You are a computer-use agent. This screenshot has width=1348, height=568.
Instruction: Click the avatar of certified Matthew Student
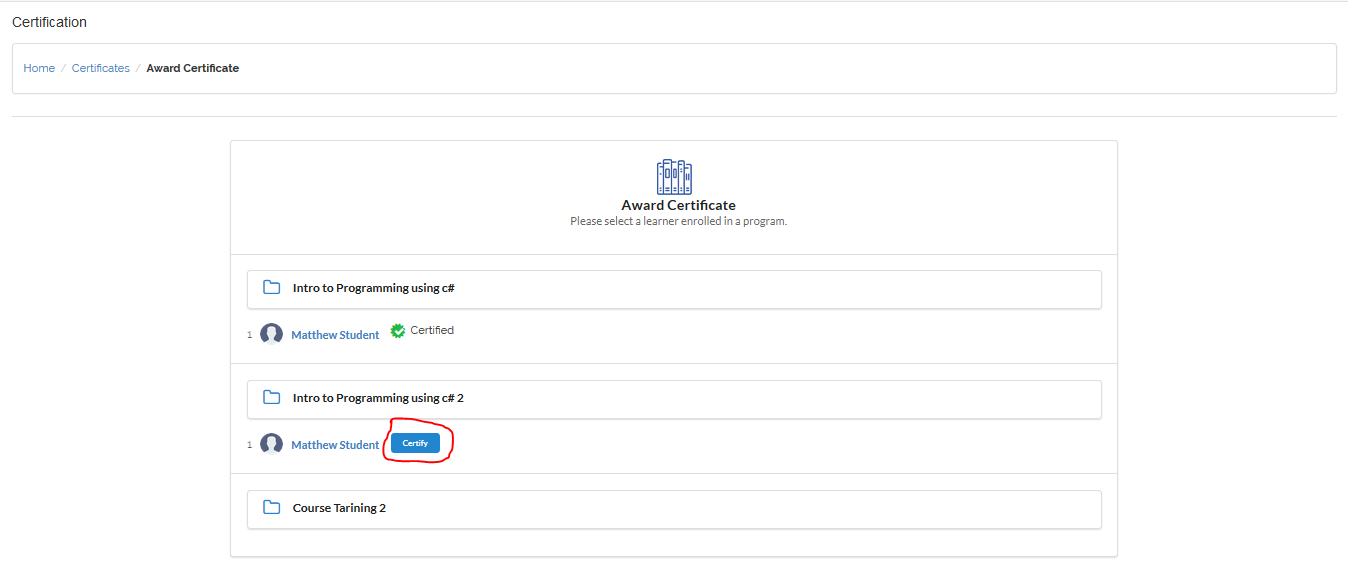pos(271,334)
